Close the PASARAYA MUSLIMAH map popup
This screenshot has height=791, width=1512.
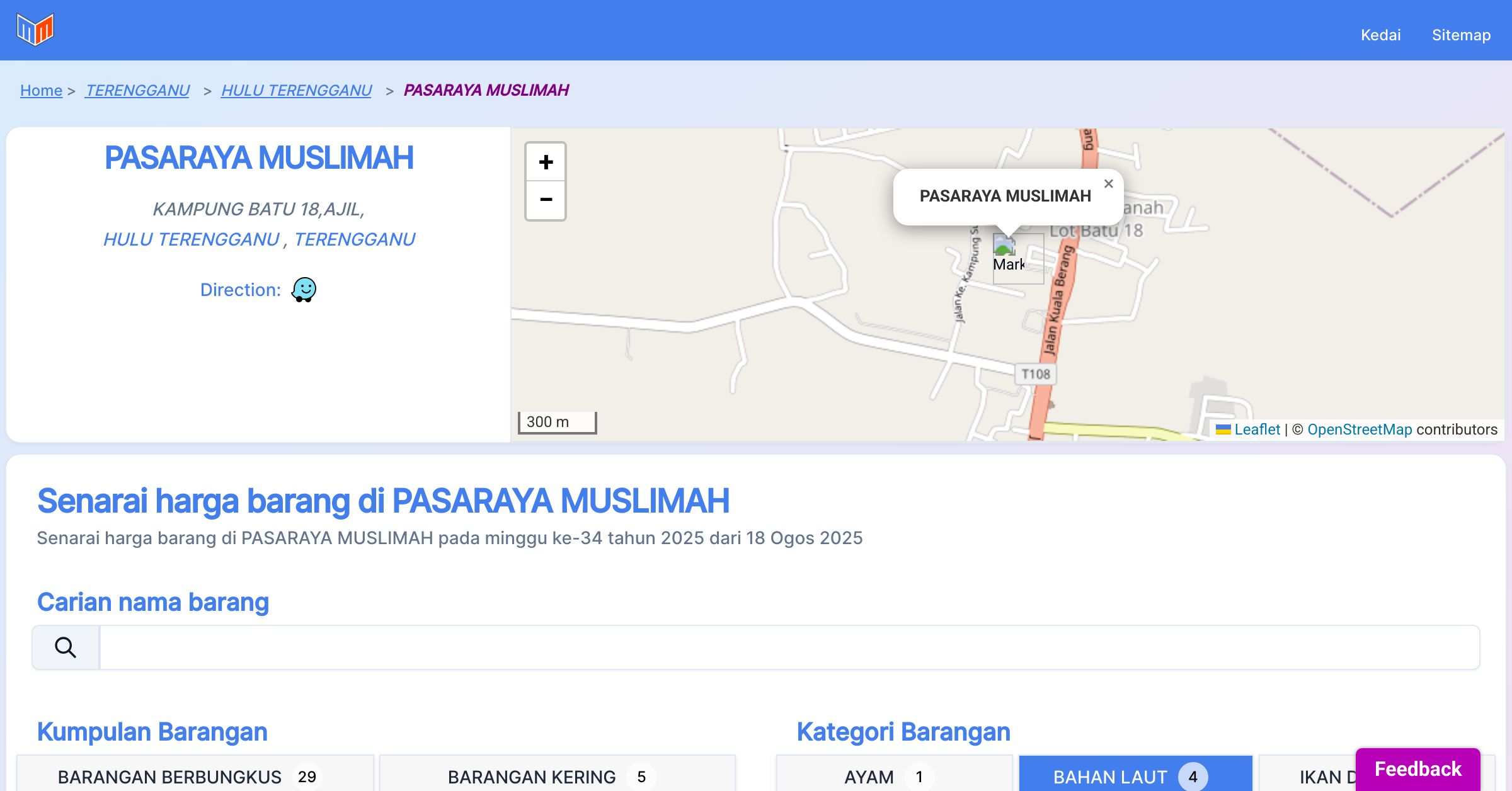1108,184
